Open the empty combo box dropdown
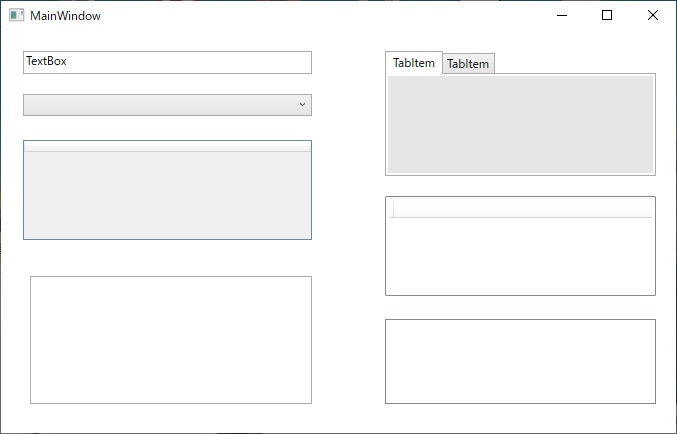Image resolution: width=677 pixels, height=434 pixels. [x=167, y=105]
